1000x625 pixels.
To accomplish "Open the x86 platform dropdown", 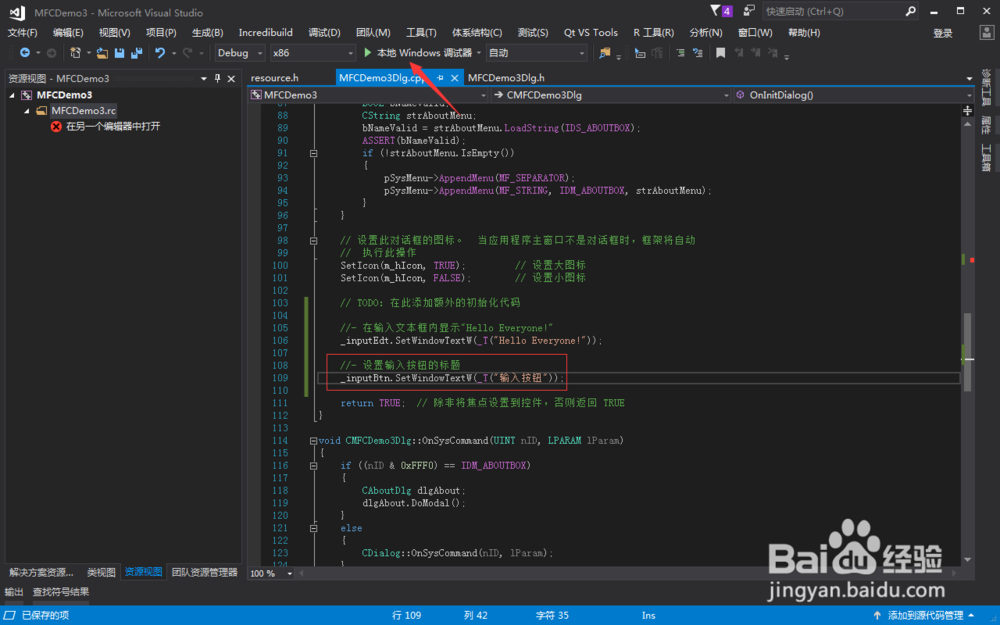I will click(x=312, y=53).
